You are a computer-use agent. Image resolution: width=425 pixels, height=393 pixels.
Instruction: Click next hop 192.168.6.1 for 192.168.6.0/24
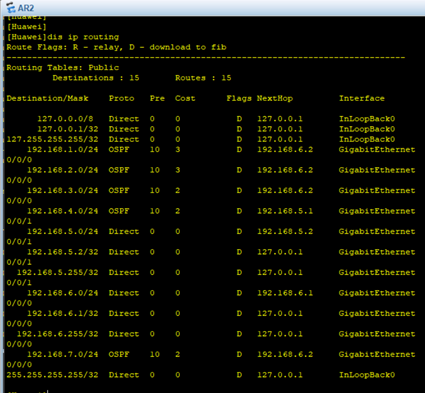pos(285,293)
